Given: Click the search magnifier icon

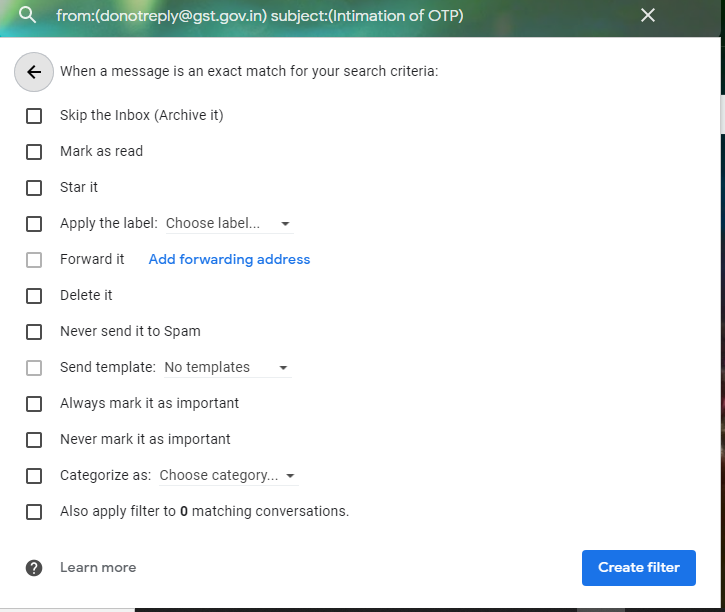Looking at the screenshot, I should 28,16.
